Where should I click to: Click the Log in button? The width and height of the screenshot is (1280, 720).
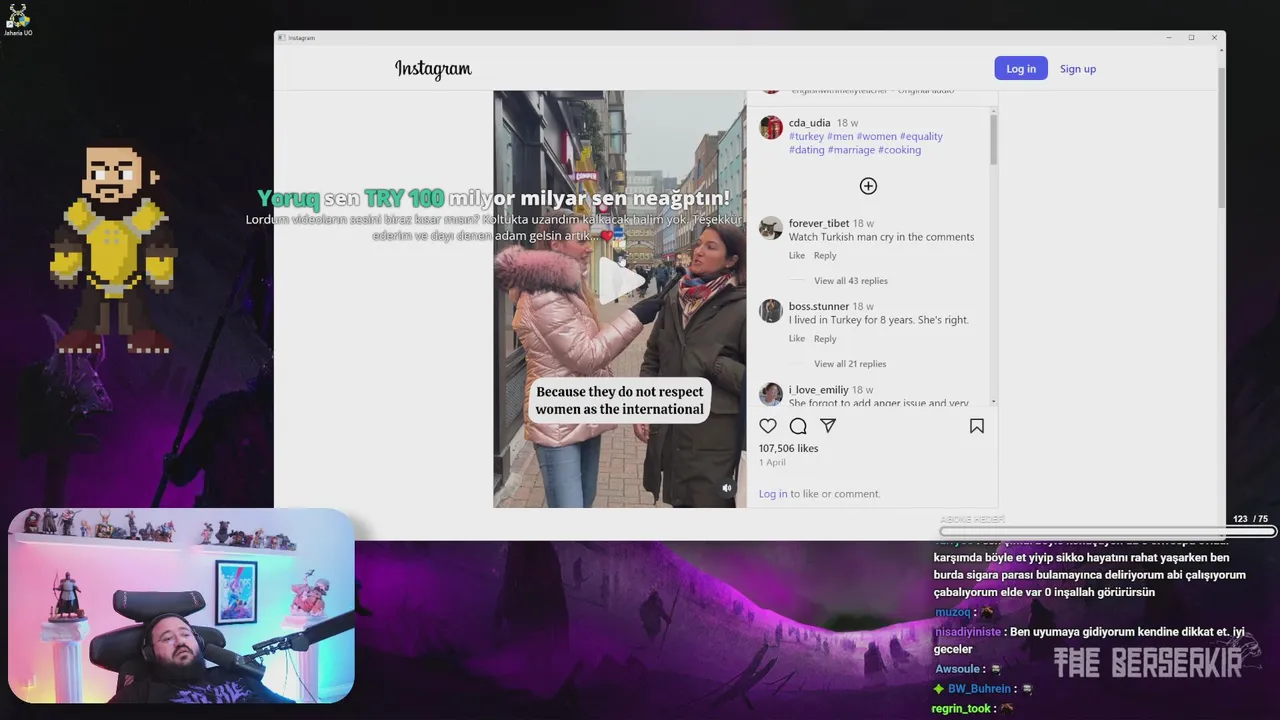tap(1021, 68)
